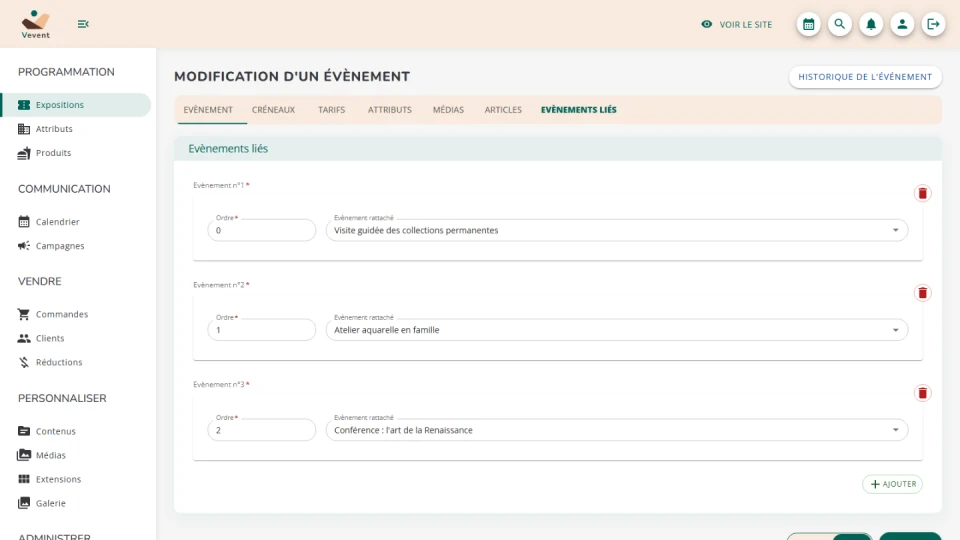This screenshot has height=540, width=960.
Task: Open user account icon
Action: (902, 24)
